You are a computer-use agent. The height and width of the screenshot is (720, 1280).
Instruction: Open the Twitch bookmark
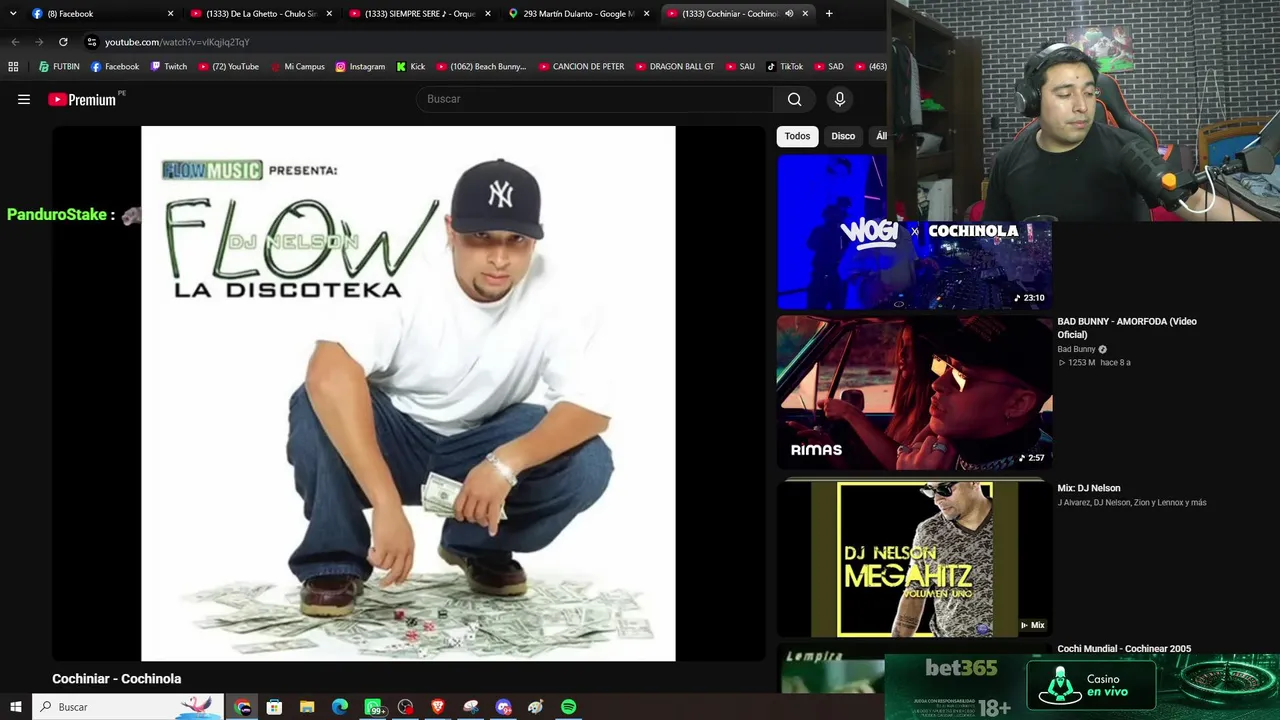(168, 67)
